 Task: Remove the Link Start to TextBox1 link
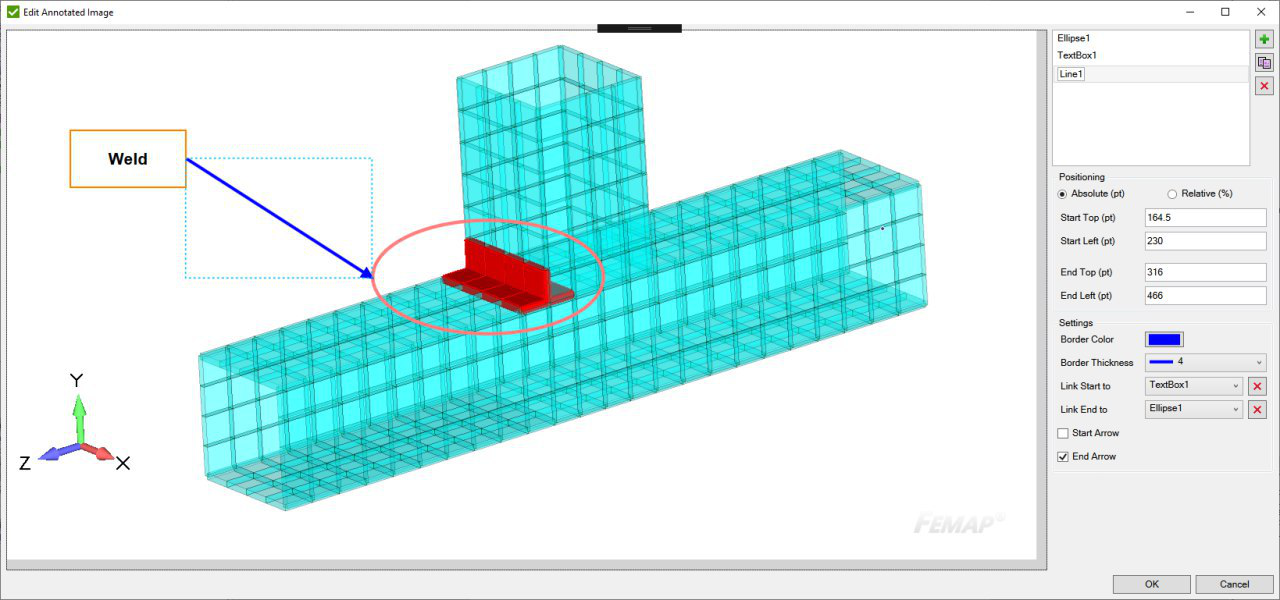tap(1258, 386)
